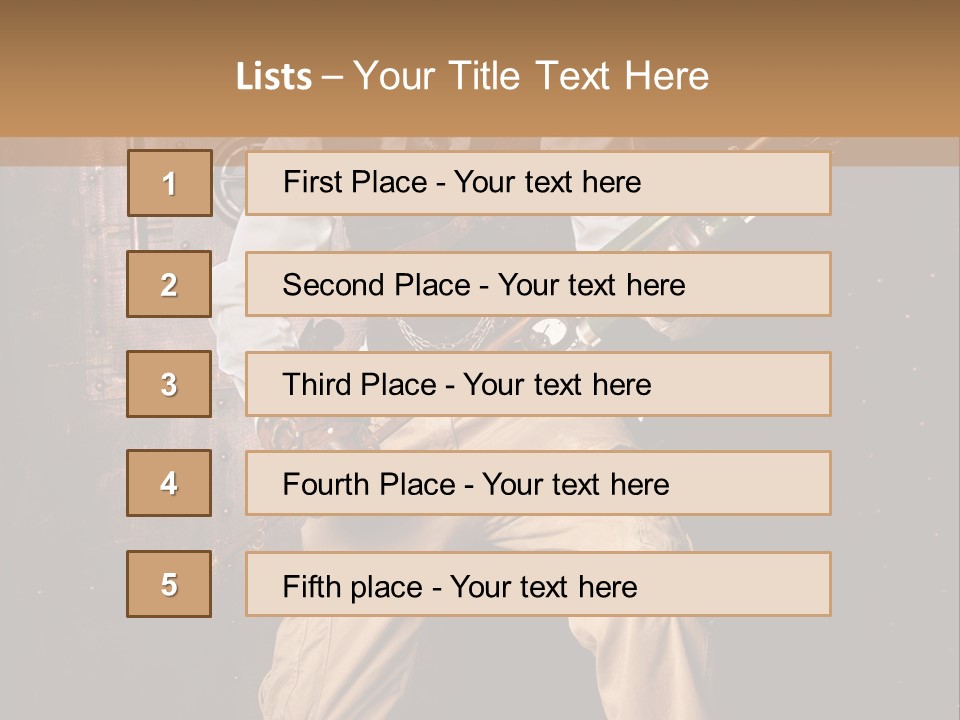Viewport: 960px width, 720px height.
Task: Click 'Your text here' after Second Place
Action: [x=591, y=285]
